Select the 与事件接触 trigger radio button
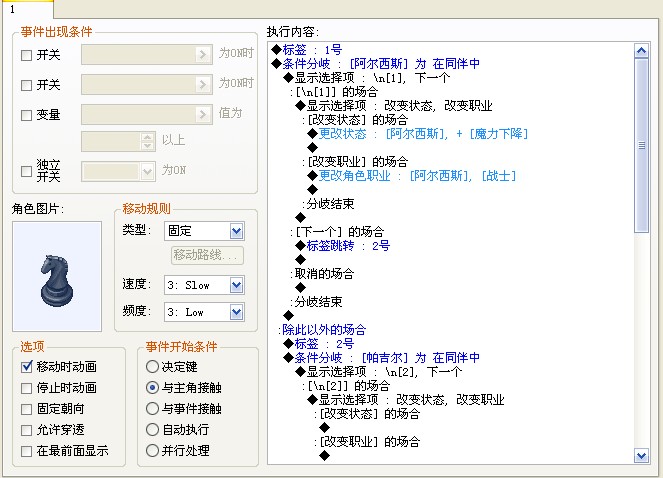 point(152,409)
